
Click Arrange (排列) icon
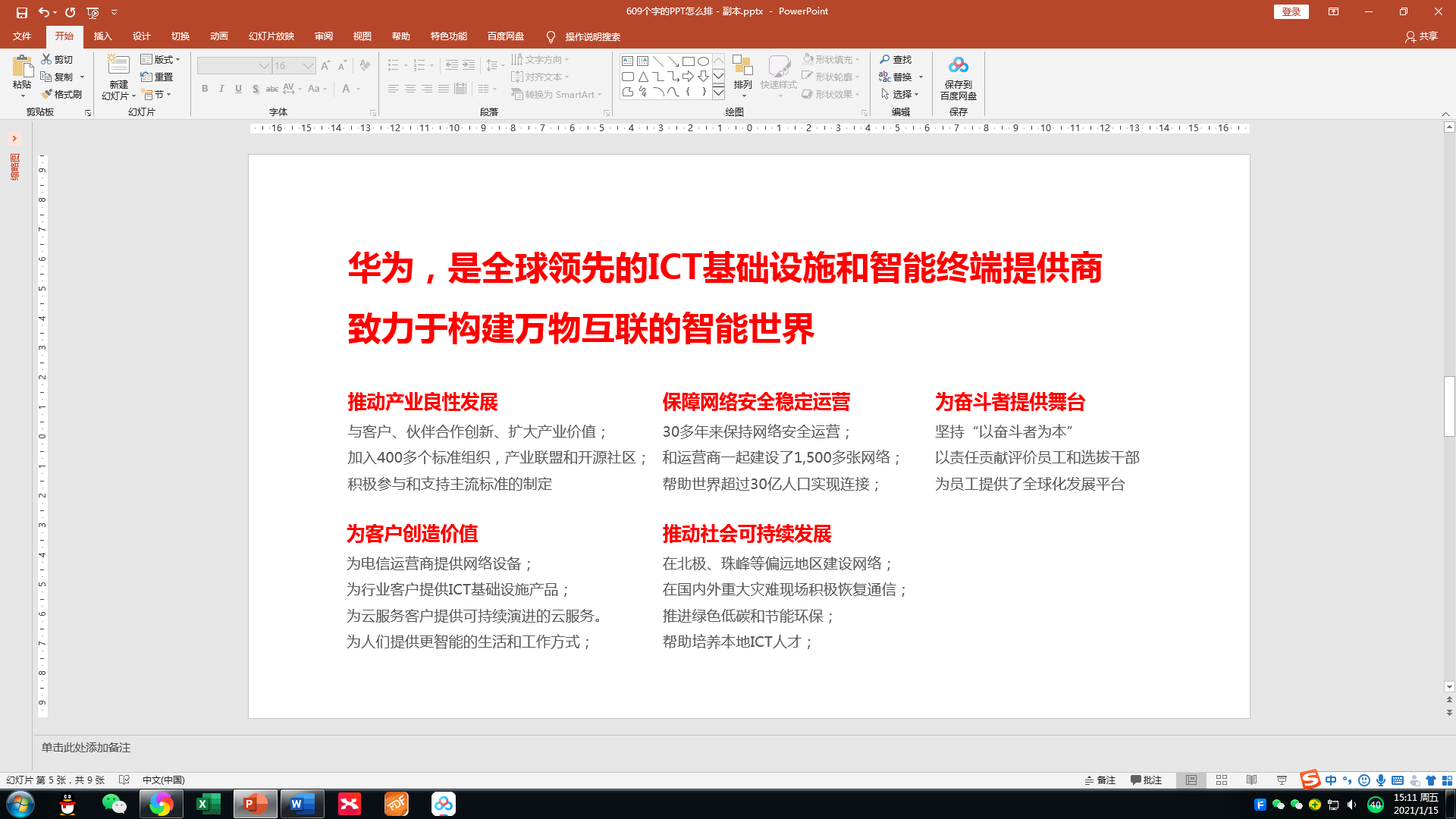coord(742,66)
